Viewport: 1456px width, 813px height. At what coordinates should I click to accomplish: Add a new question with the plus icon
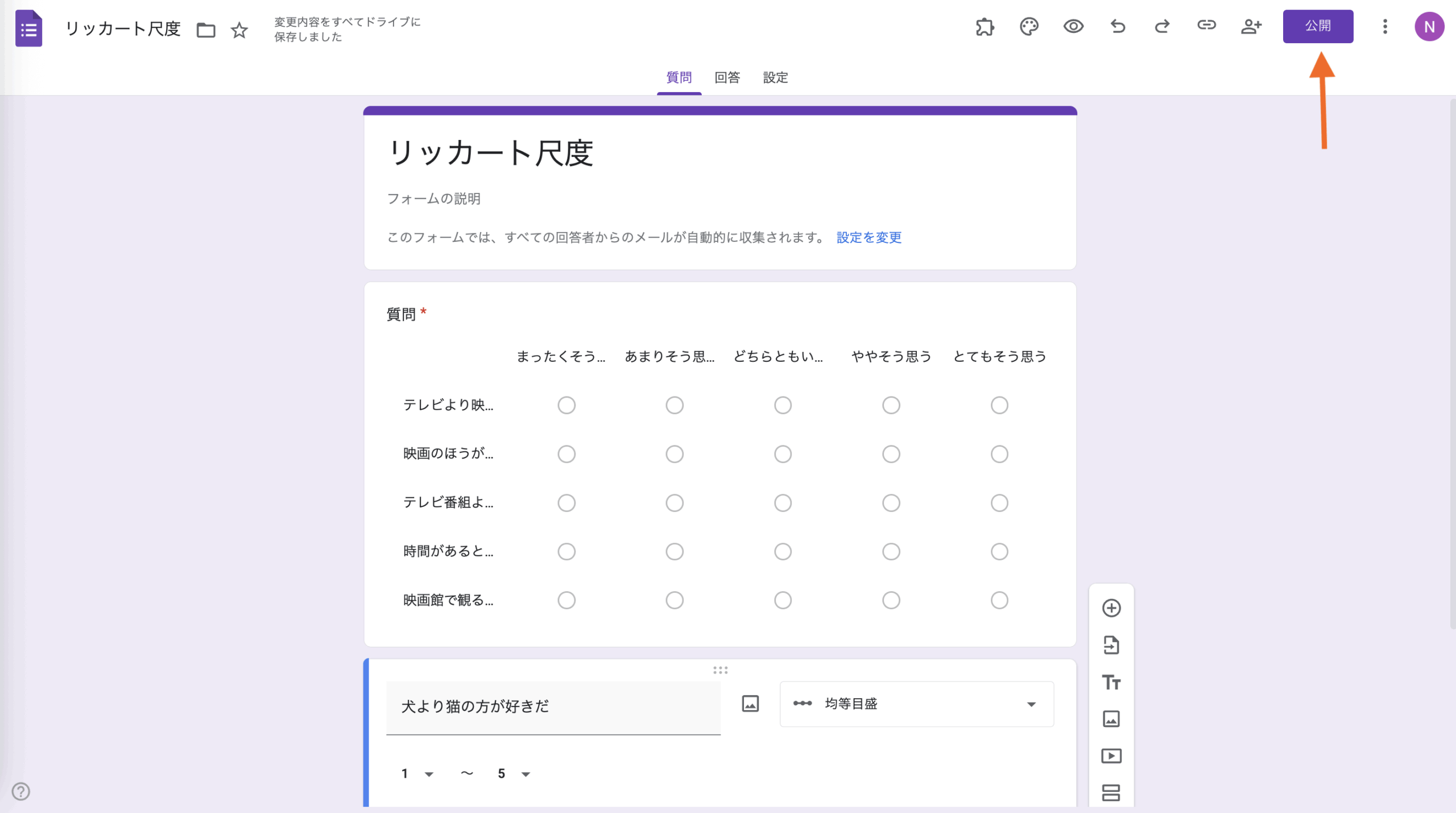[x=1112, y=608]
